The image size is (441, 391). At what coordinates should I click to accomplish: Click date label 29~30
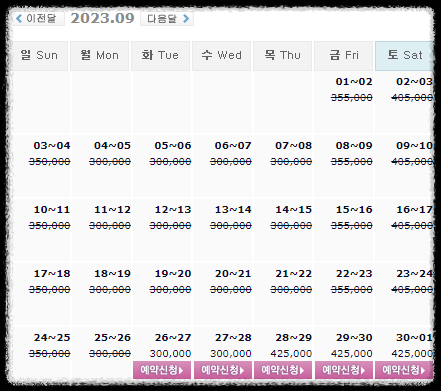[x=354, y=338]
